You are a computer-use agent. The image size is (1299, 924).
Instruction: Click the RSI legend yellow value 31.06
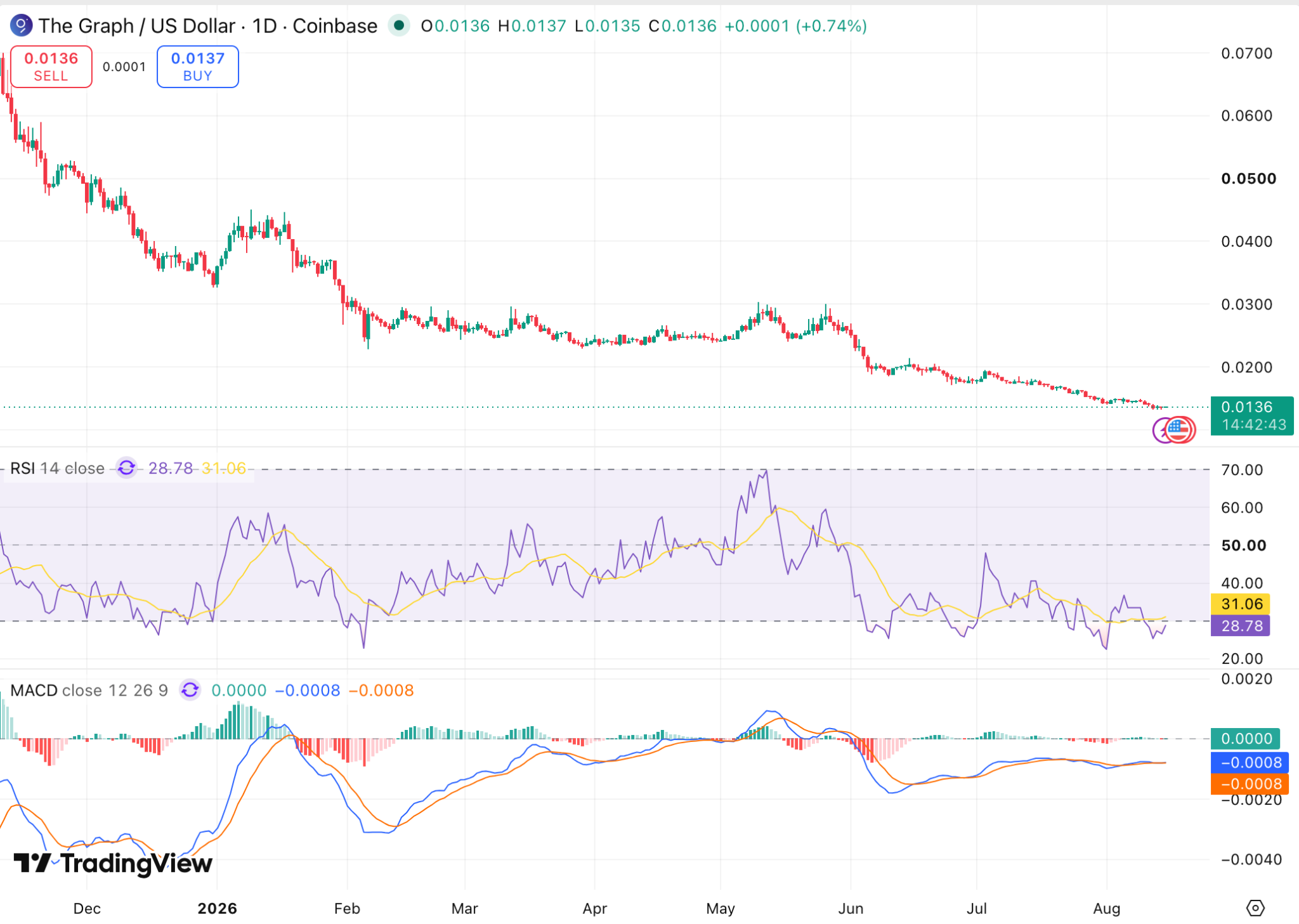(x=224, y=468)
